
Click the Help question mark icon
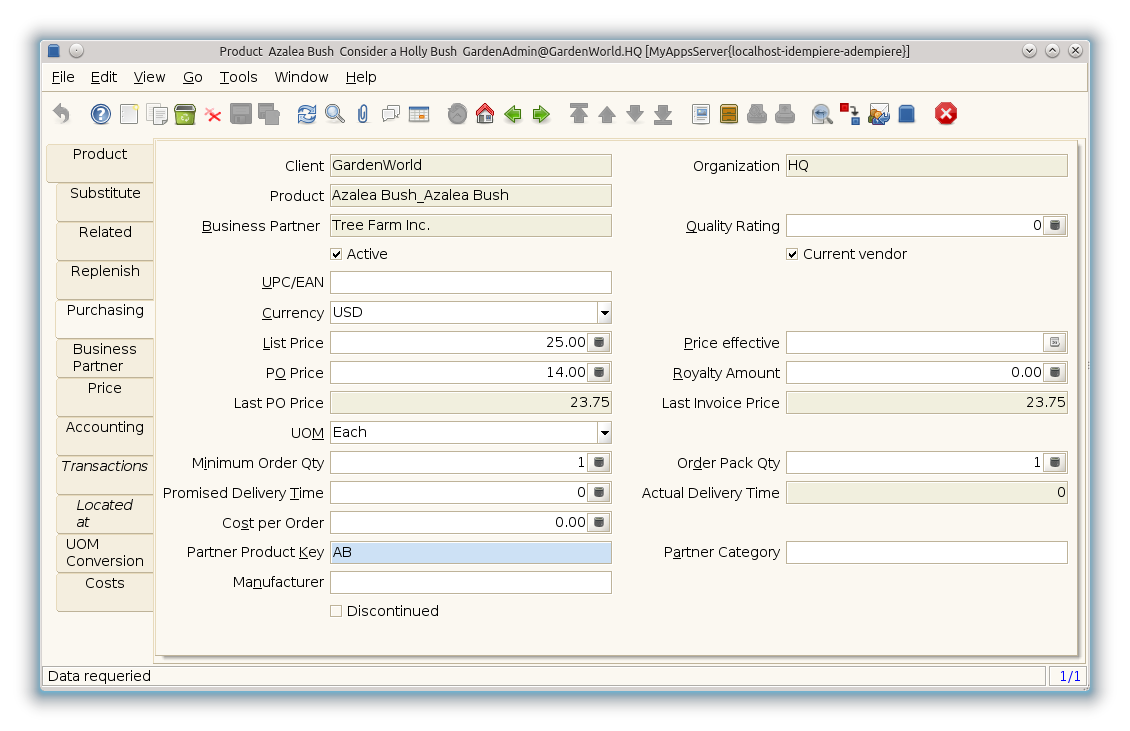[100, 114]
